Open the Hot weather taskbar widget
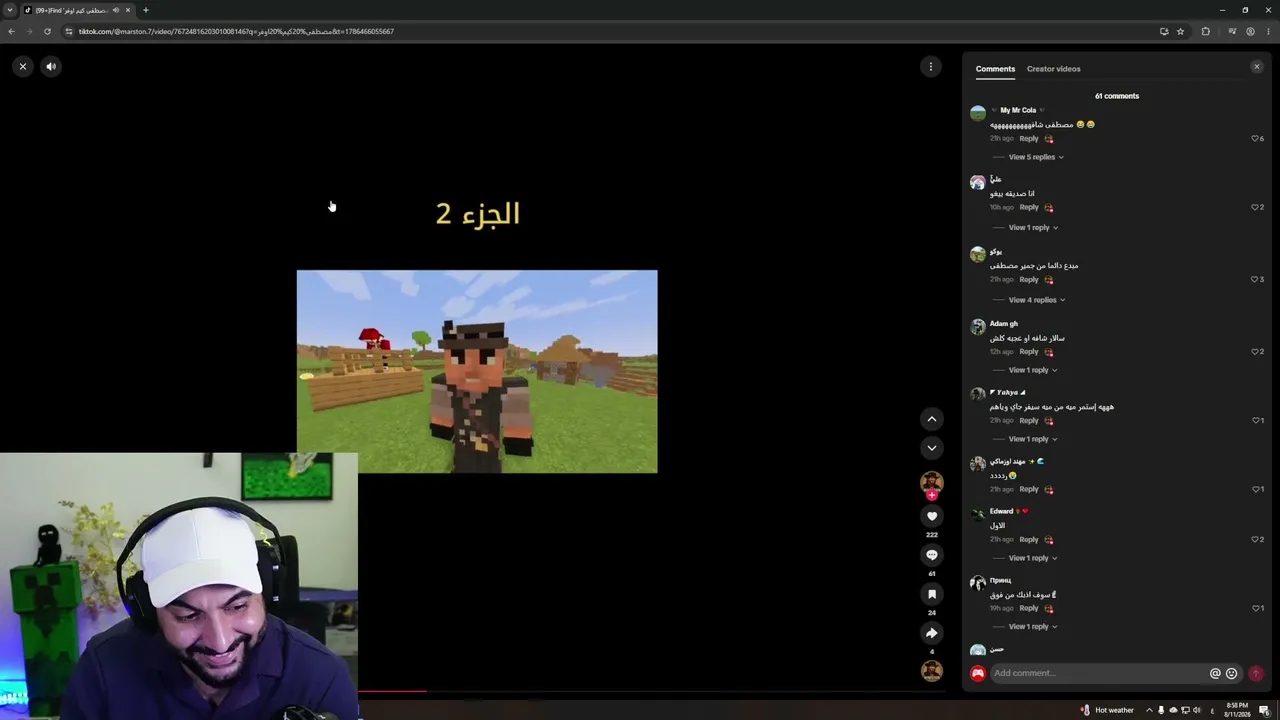 1107,710
